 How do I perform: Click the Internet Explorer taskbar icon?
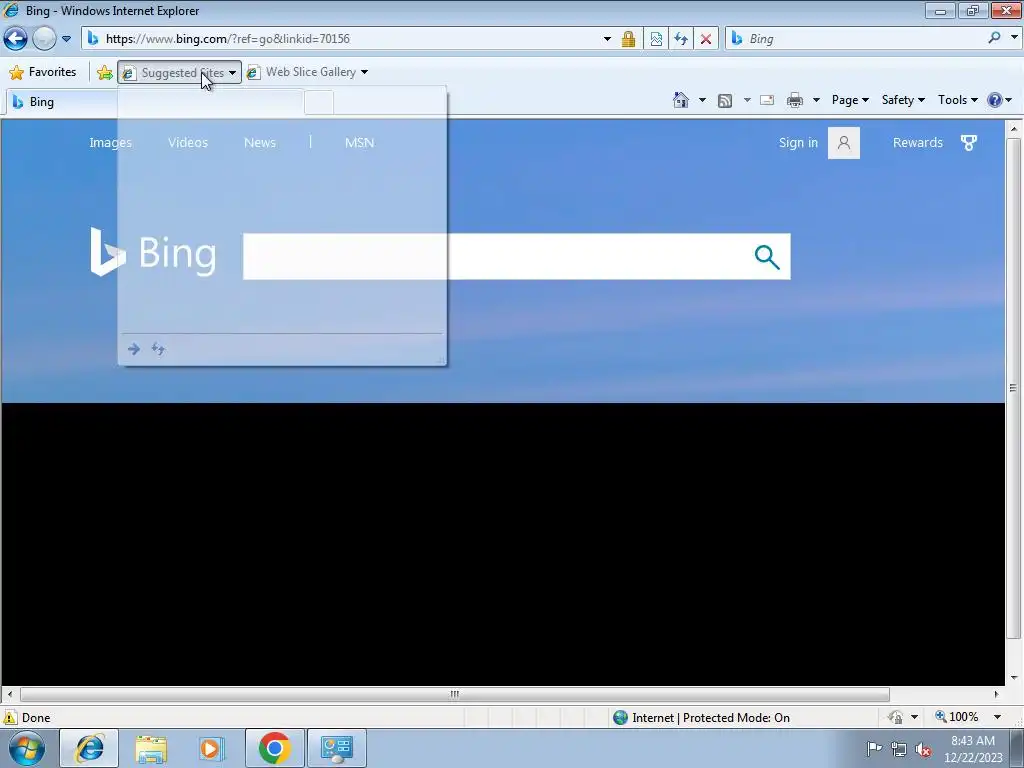point(89,748)
